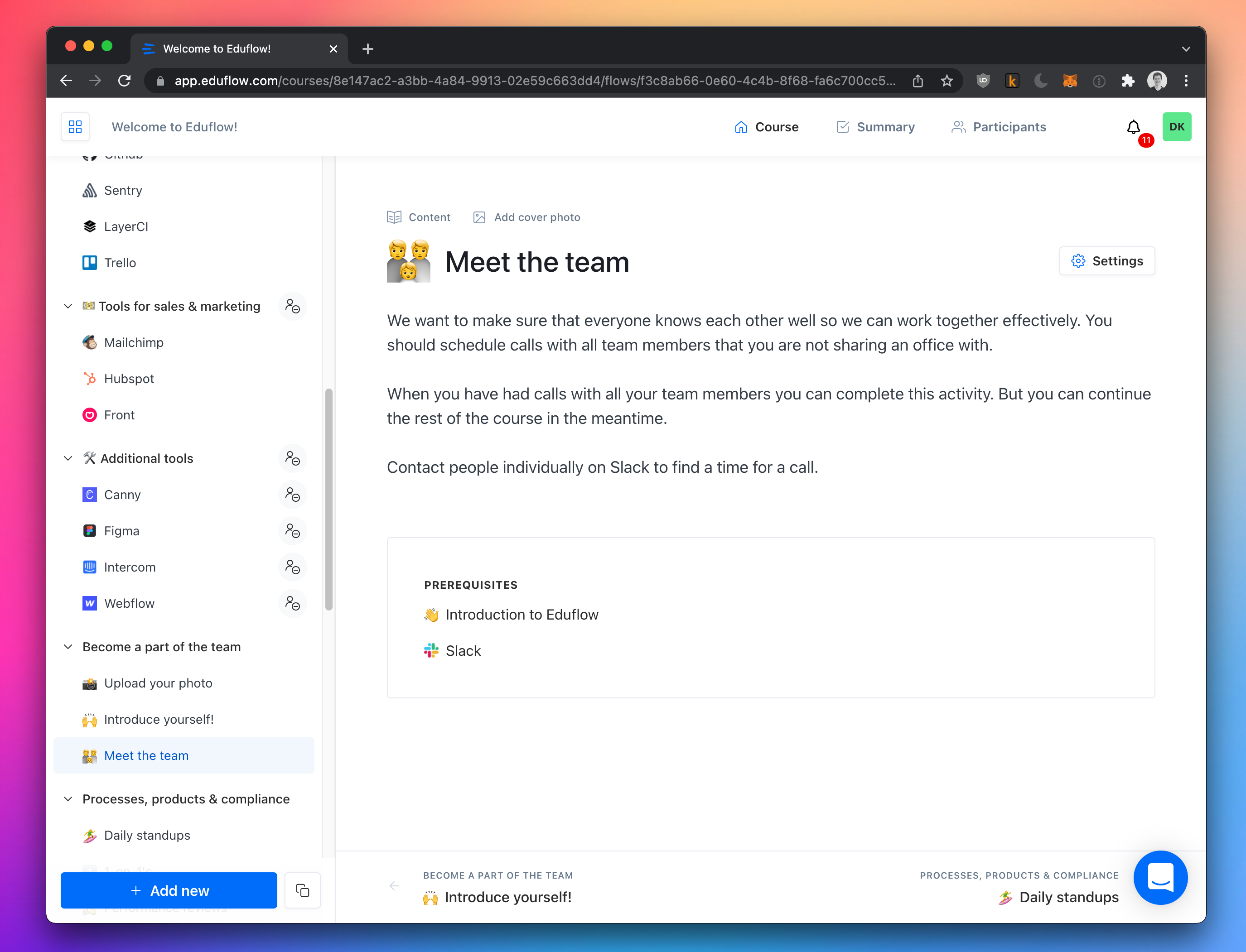This screenshot has height=952, width=1246.
Task: Bookmark this page with the star
Action: point(946,81)
